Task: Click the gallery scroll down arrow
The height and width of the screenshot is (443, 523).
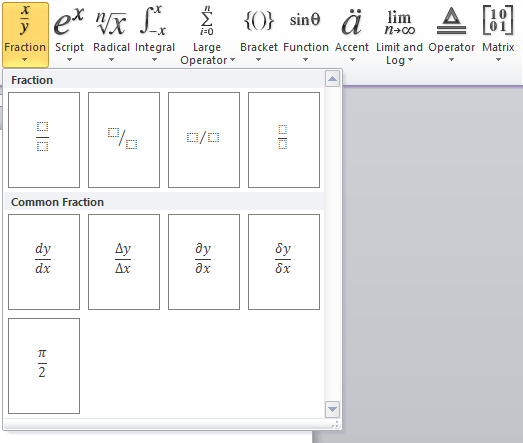Action: 332,409
